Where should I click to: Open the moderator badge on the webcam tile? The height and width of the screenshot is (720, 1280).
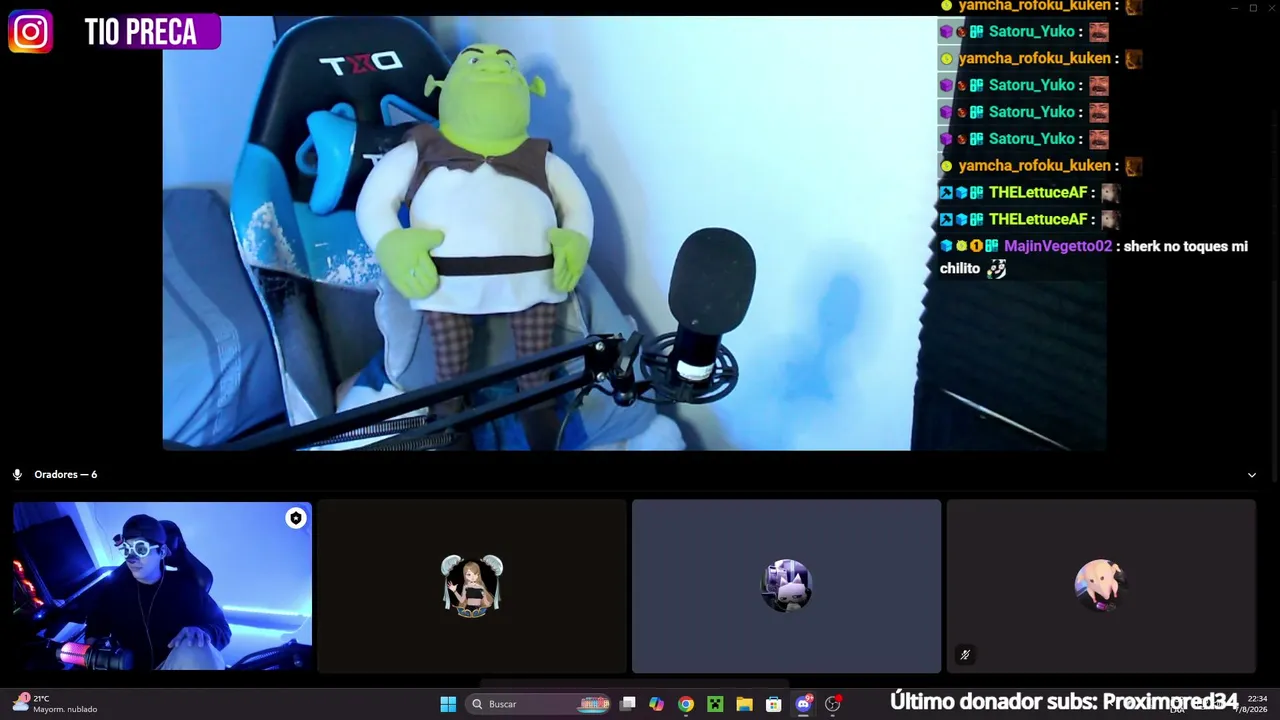295,518
